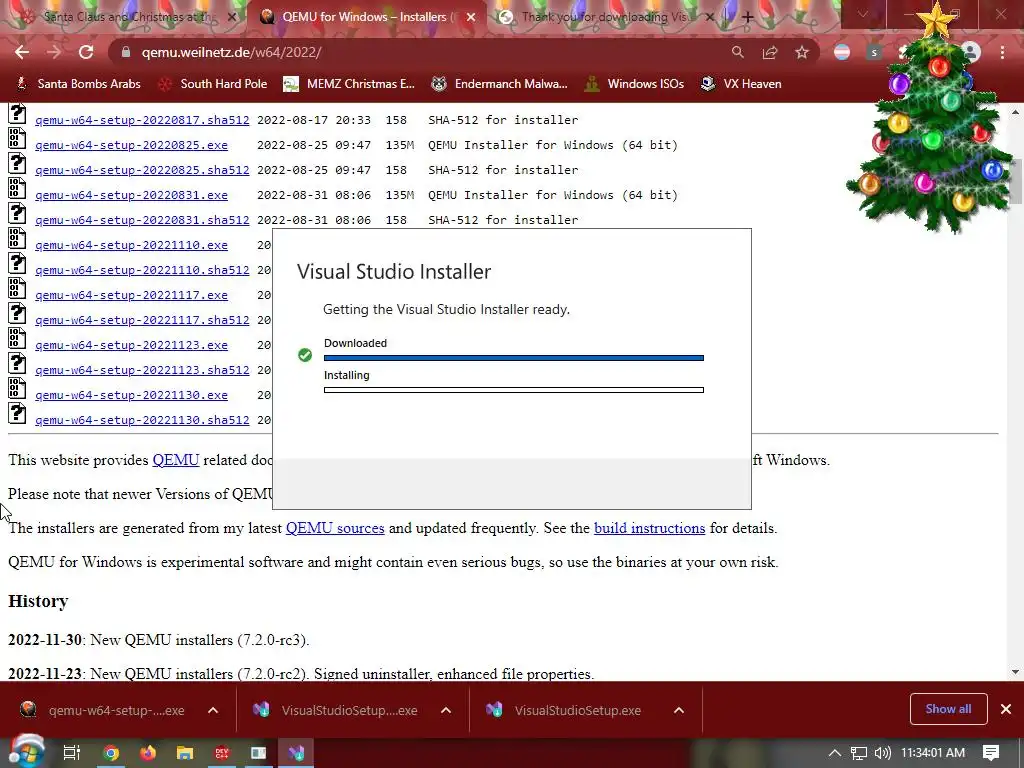Open the QEMU sources link
1024x768 pixels.
point(335,528)
